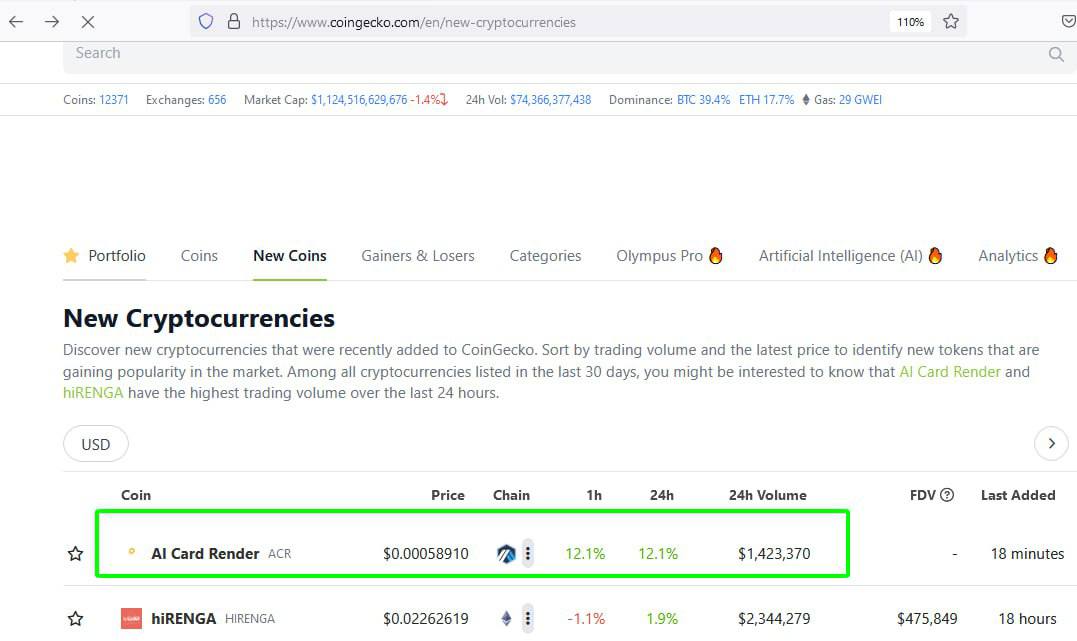Open the 24h Vol $74,366,377,438 link

tap(551, 100)
